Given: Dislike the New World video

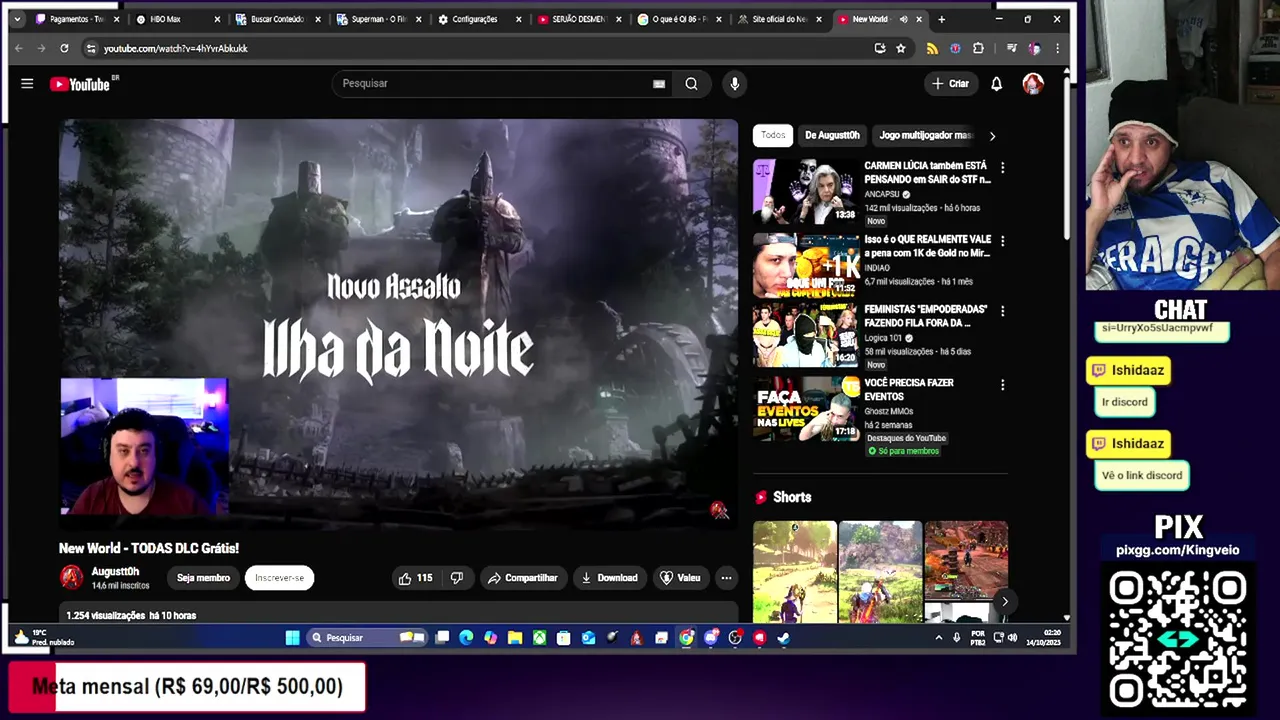Looking at the screenshot, I should 457,578.
